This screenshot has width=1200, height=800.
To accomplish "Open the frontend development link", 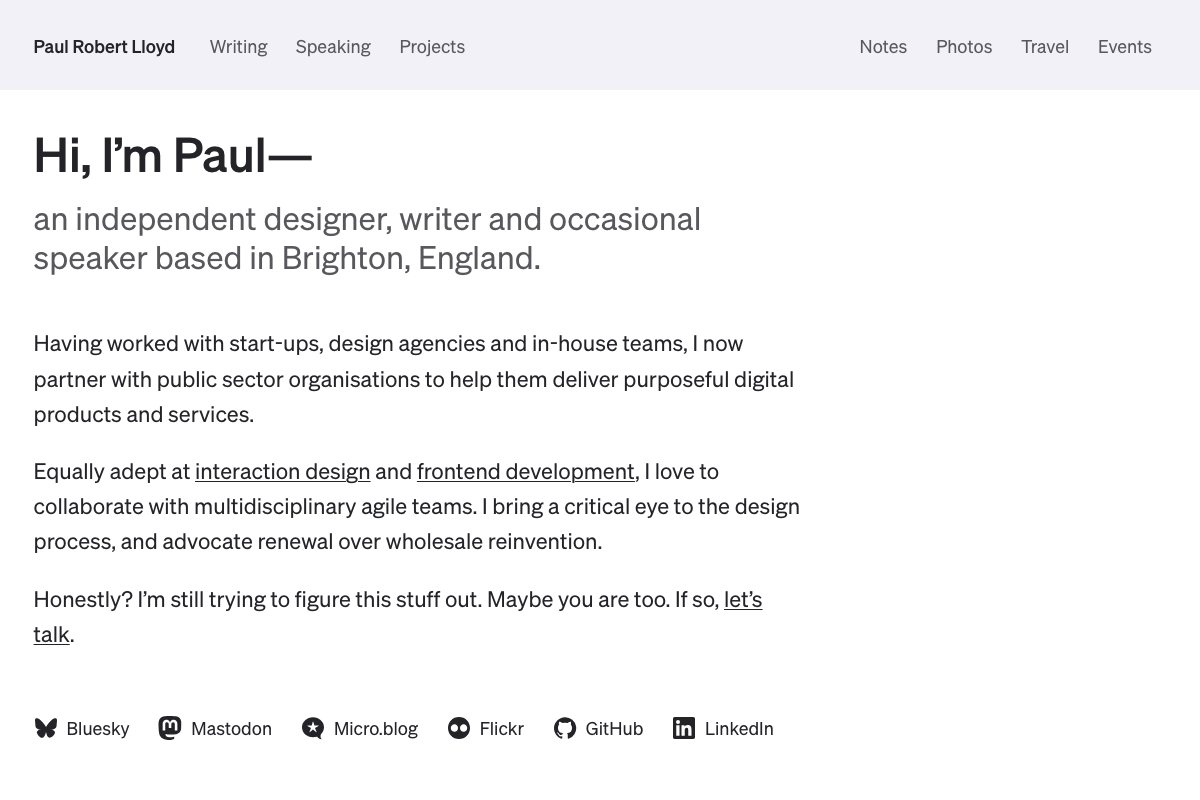I will pos(525,471).
